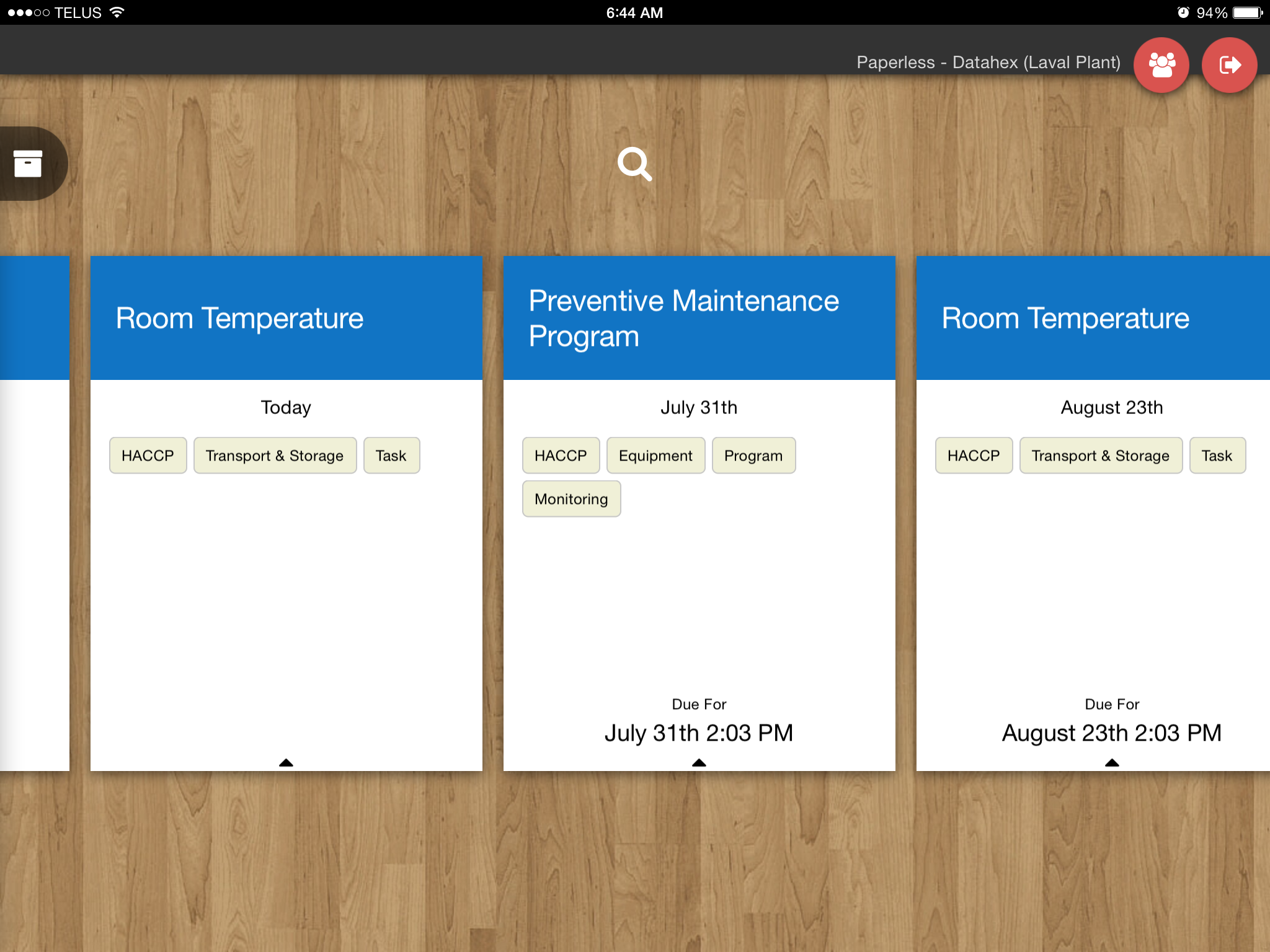The width and height of the screenshot is (1270, 952).
Task: Expand the August 23th Room Temperature card arrow
Action: 1111,763
